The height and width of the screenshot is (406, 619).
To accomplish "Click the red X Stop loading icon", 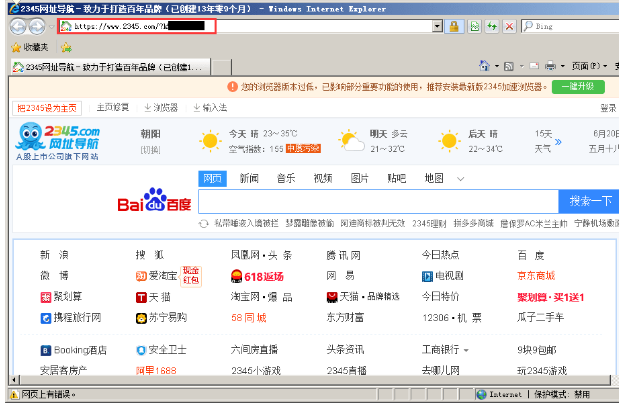I will coord(510,26).
